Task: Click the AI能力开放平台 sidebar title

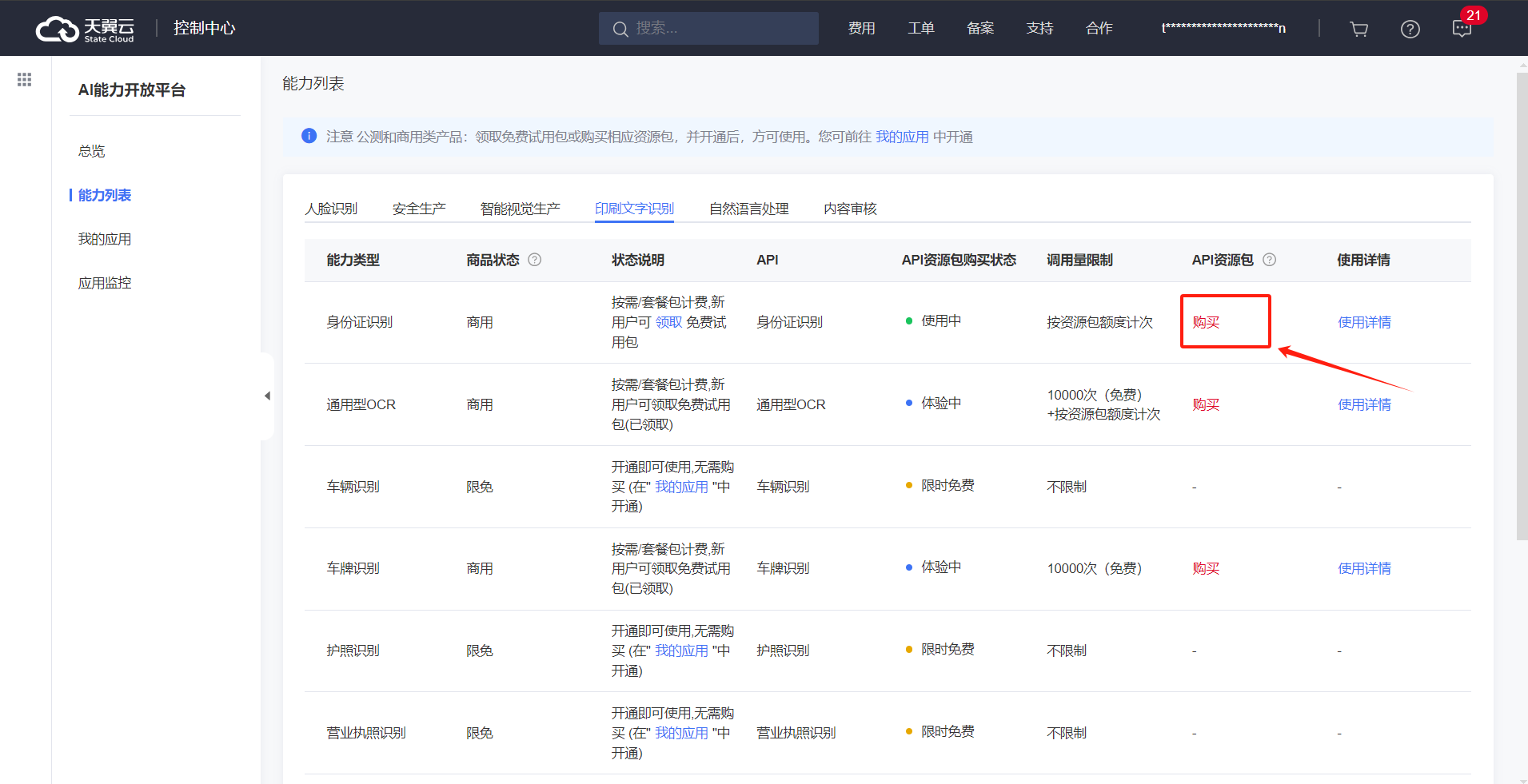Action: point(131,90)
